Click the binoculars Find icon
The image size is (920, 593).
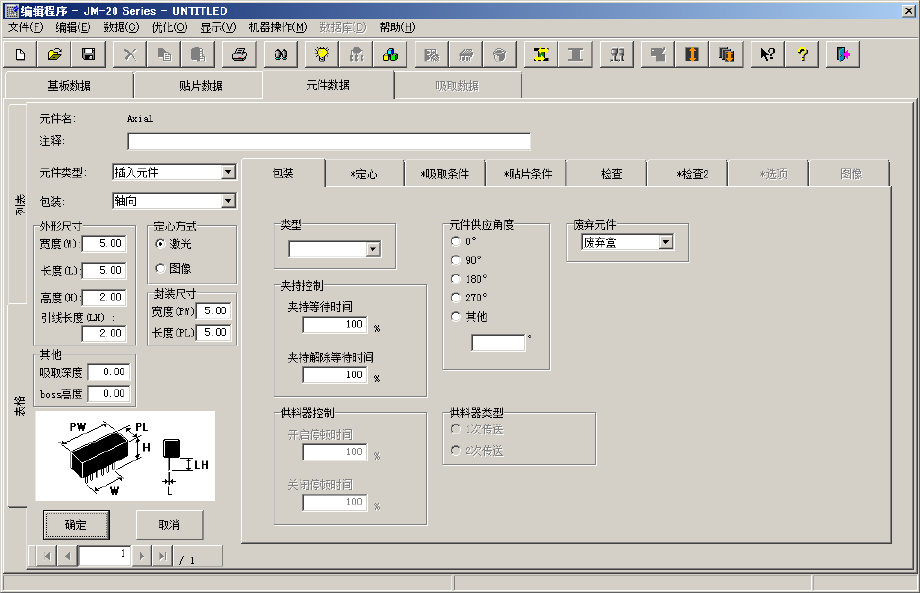(x=282, y=54)
